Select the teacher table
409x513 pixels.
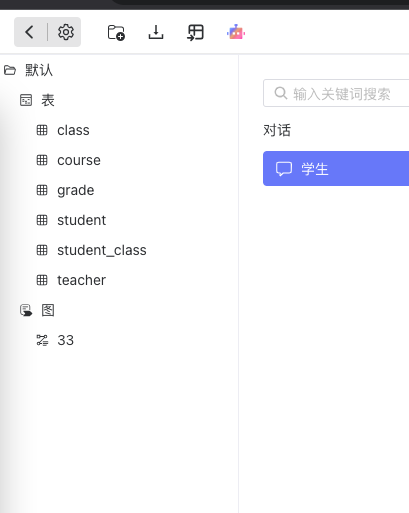[x=82, y=280]
